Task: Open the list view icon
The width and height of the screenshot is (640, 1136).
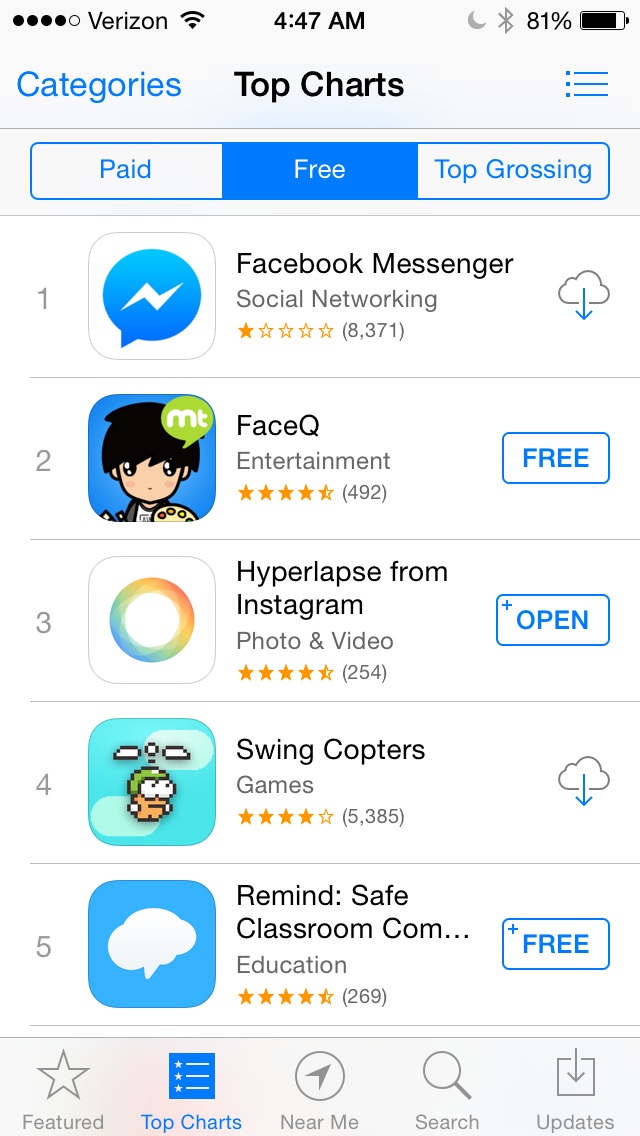Action: click(x=586, y=84)
